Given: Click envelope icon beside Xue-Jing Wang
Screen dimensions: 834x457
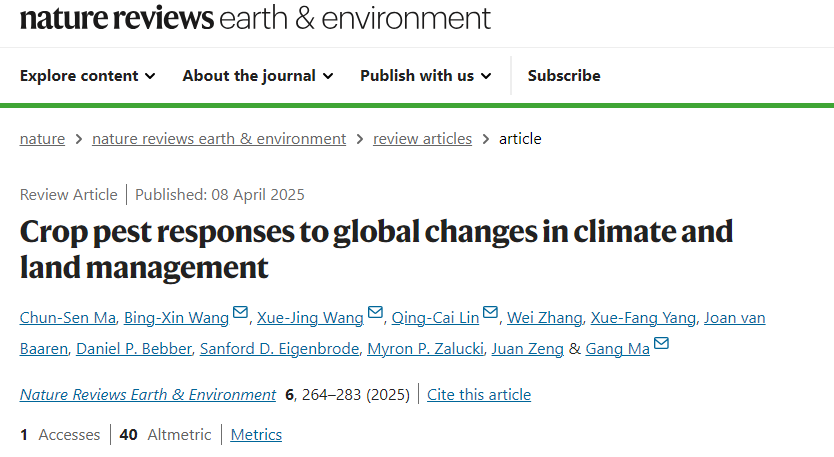Looking at the screenshot, I should (375, 314).
